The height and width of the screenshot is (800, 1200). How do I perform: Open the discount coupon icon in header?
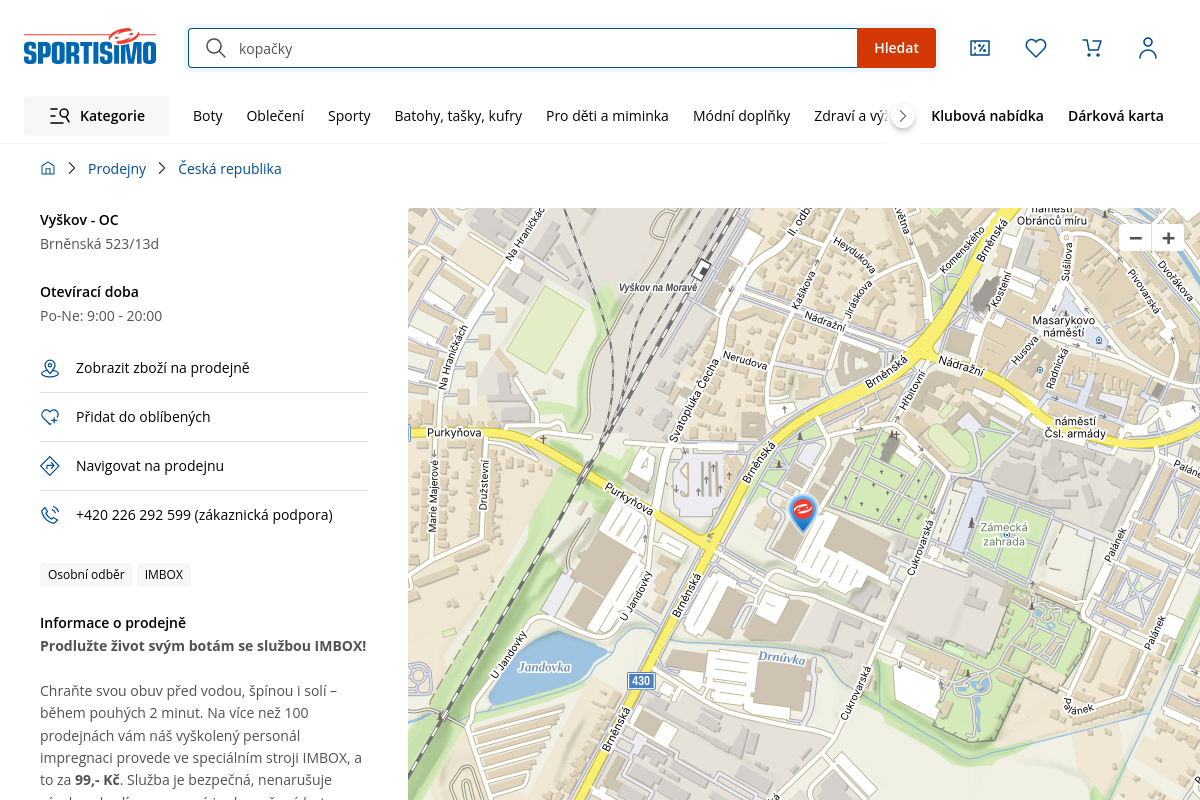pyautogui.click(x=980, y=48)
